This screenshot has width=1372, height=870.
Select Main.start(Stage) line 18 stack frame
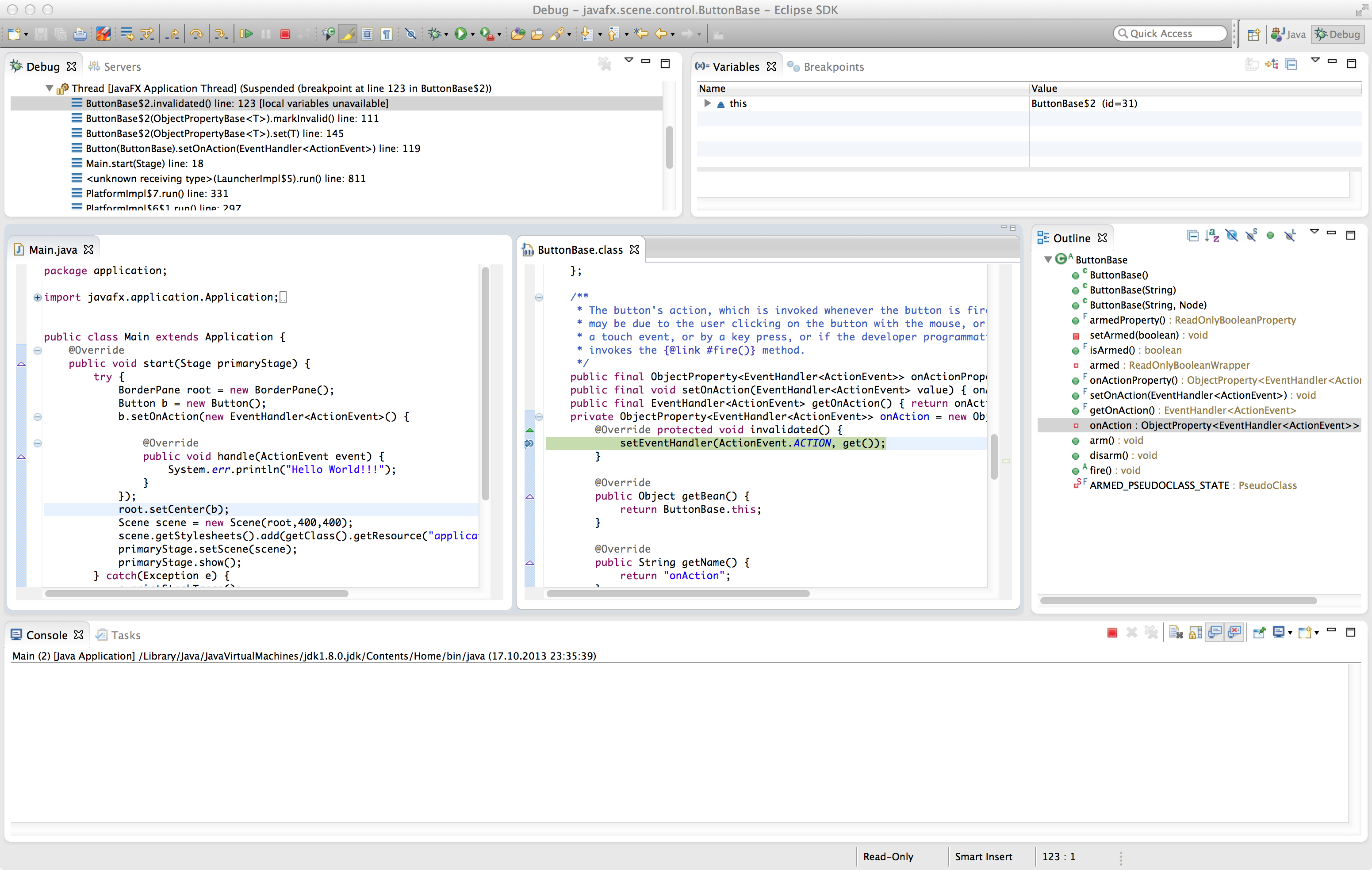pyautogui.click(x=144, y=164)
